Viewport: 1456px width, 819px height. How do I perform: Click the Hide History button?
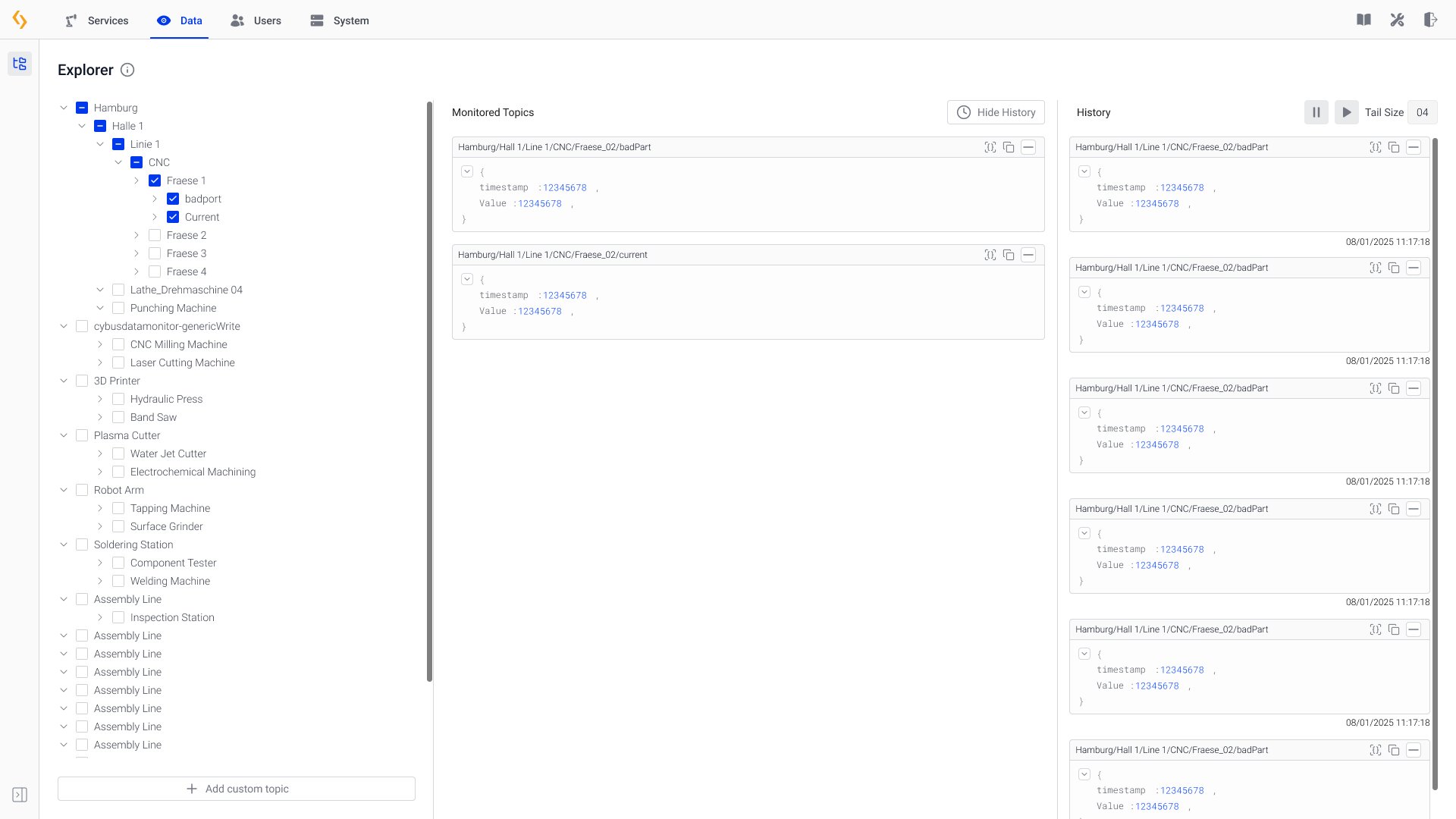pyautogui.click(x=995, y=112)
